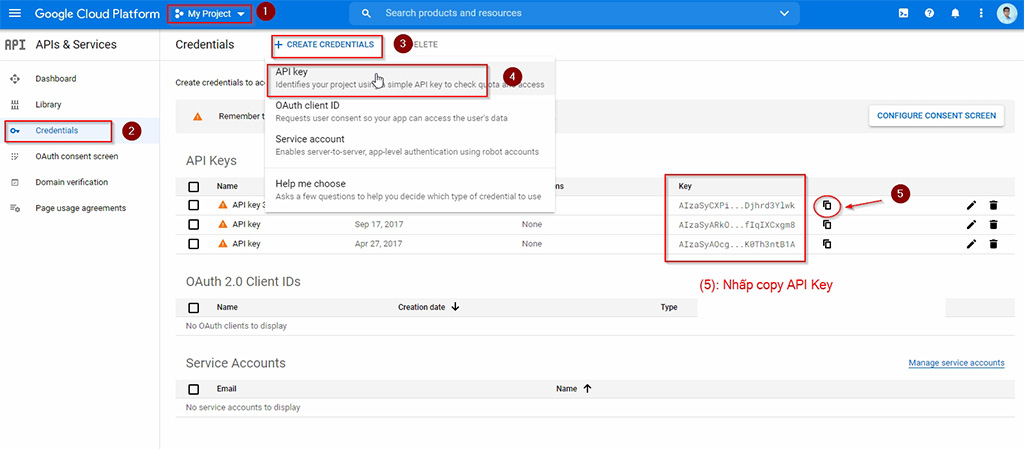Click CONFIGURE CONSENT SCREEN button
Viewport: 1024px width, 449px height.
(x=936, y=116)
